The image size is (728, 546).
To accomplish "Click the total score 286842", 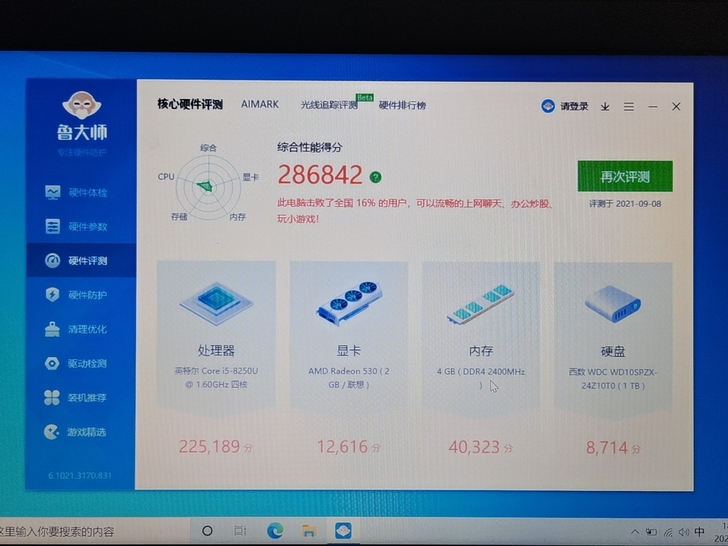I will coord(320,175).
